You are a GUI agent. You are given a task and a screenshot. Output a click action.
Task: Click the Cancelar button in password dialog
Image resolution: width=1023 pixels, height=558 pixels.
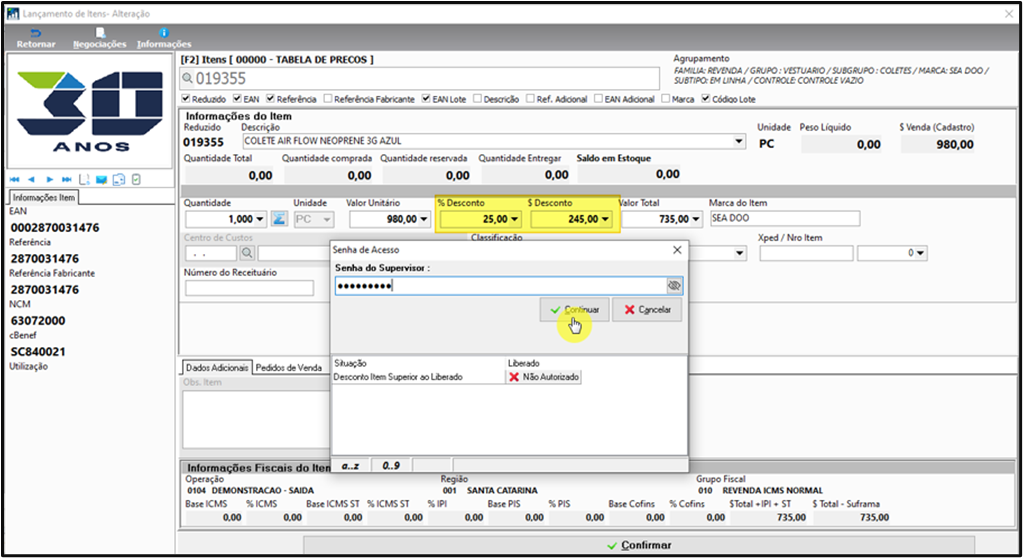pyautogui.click(x=647, y=310)
